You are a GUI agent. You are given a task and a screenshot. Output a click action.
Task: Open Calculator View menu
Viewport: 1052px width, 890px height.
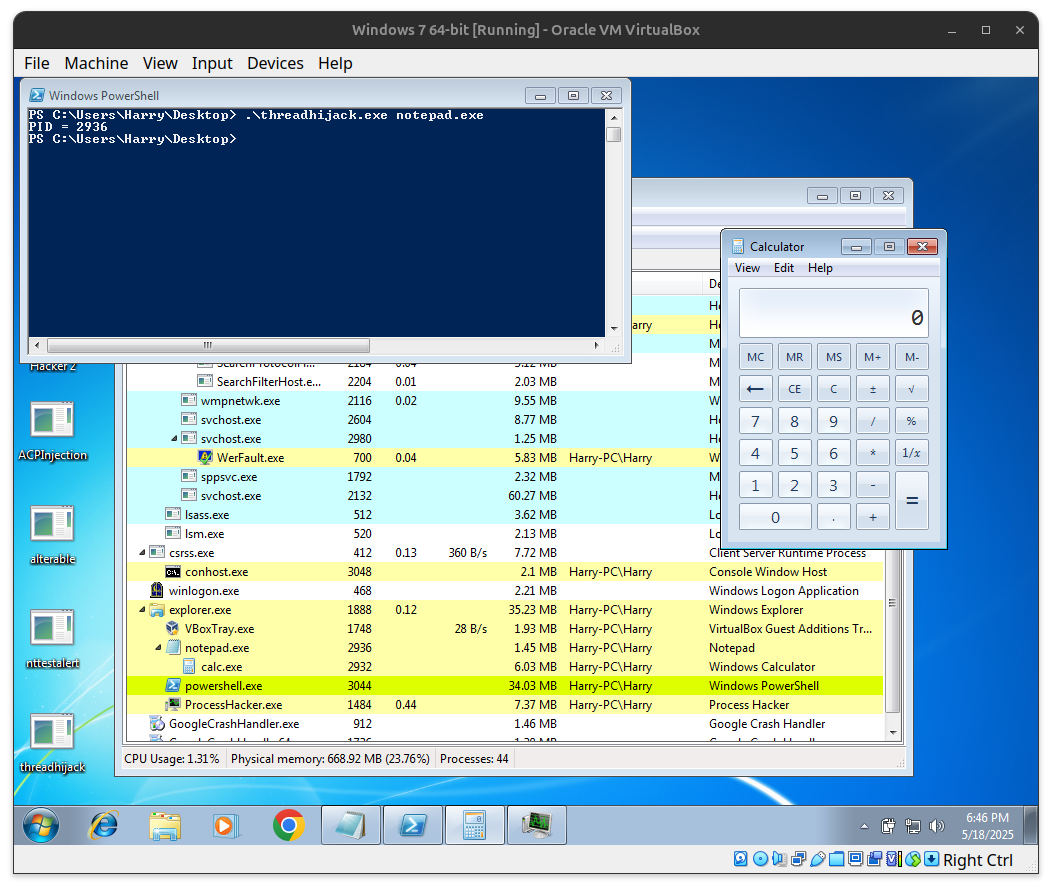(x=747, y=268)
